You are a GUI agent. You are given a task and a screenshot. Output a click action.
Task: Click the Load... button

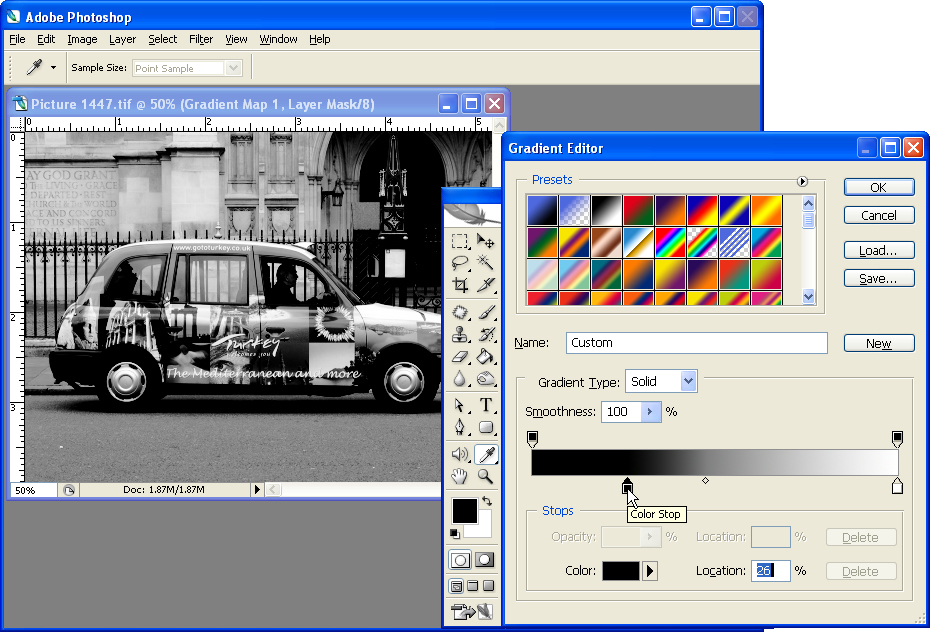878,251
